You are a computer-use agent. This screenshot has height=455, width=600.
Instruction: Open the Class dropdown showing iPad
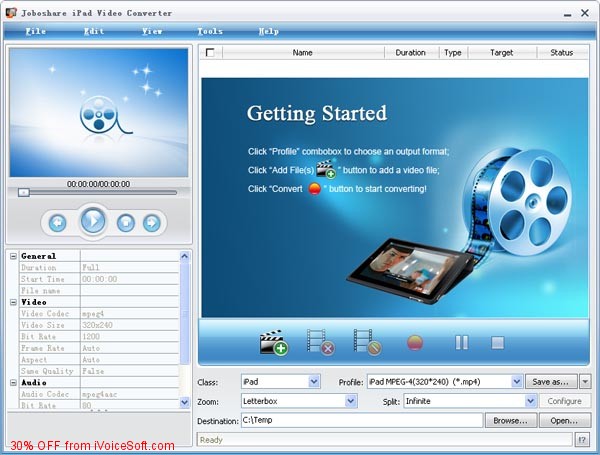pos(314,382)
